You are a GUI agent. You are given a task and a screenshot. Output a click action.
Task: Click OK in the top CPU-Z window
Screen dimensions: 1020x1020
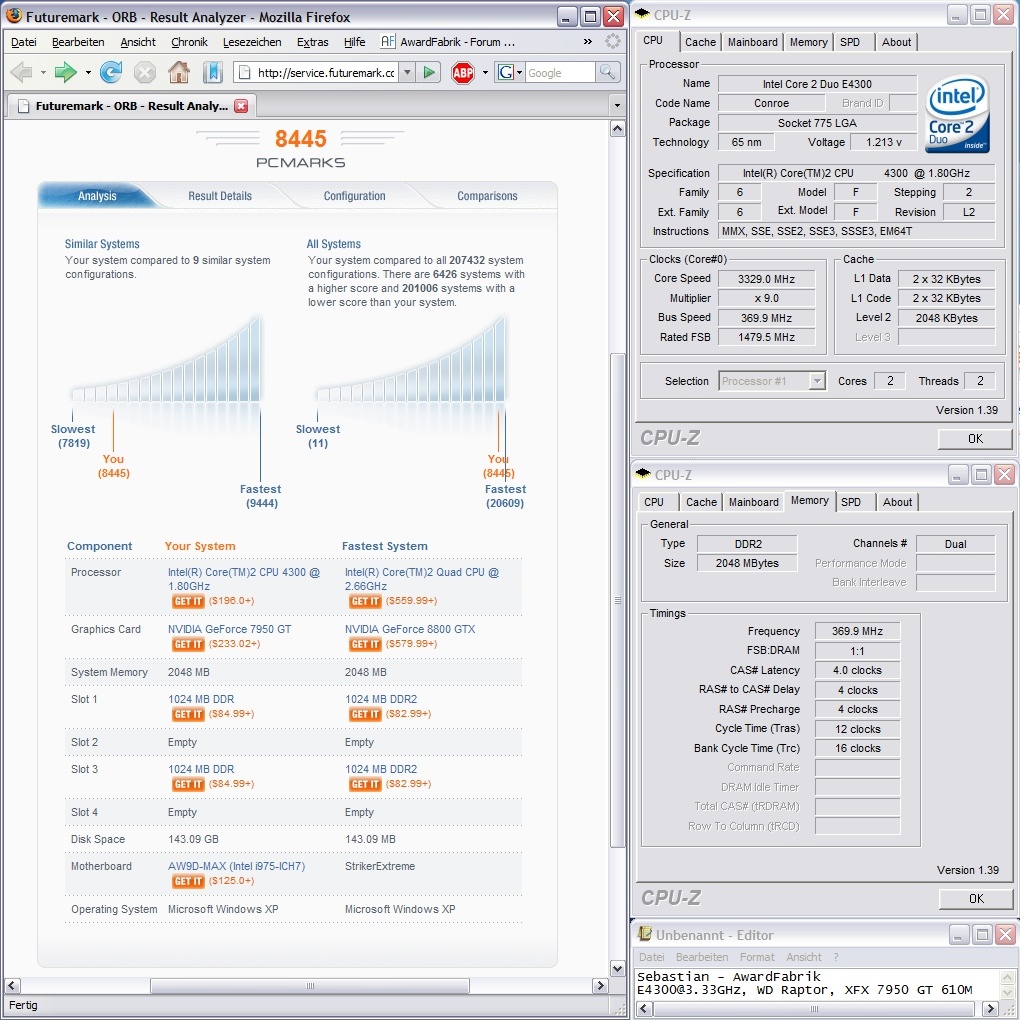[974, 438]
